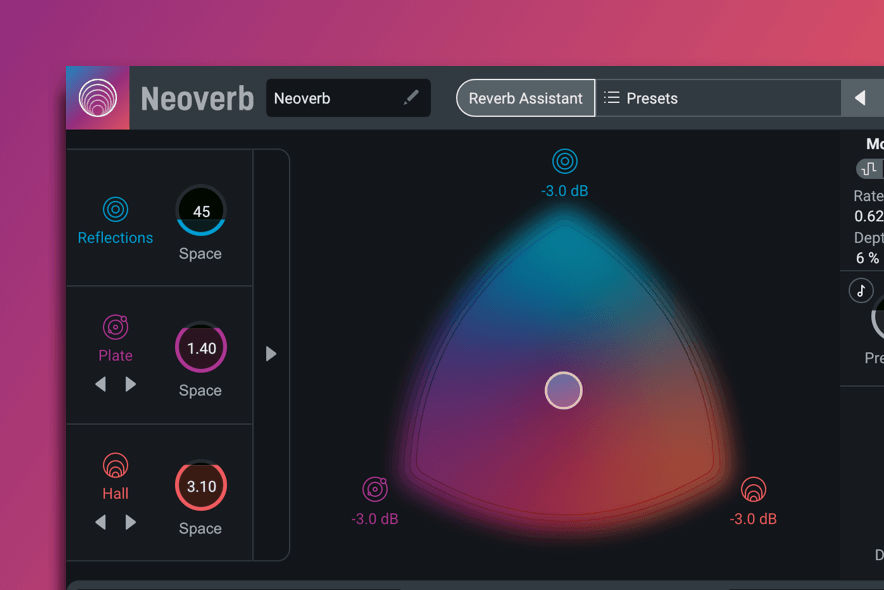884x590 pixels.
Task: Click the blend pad center puck
Action: (564, 391)
